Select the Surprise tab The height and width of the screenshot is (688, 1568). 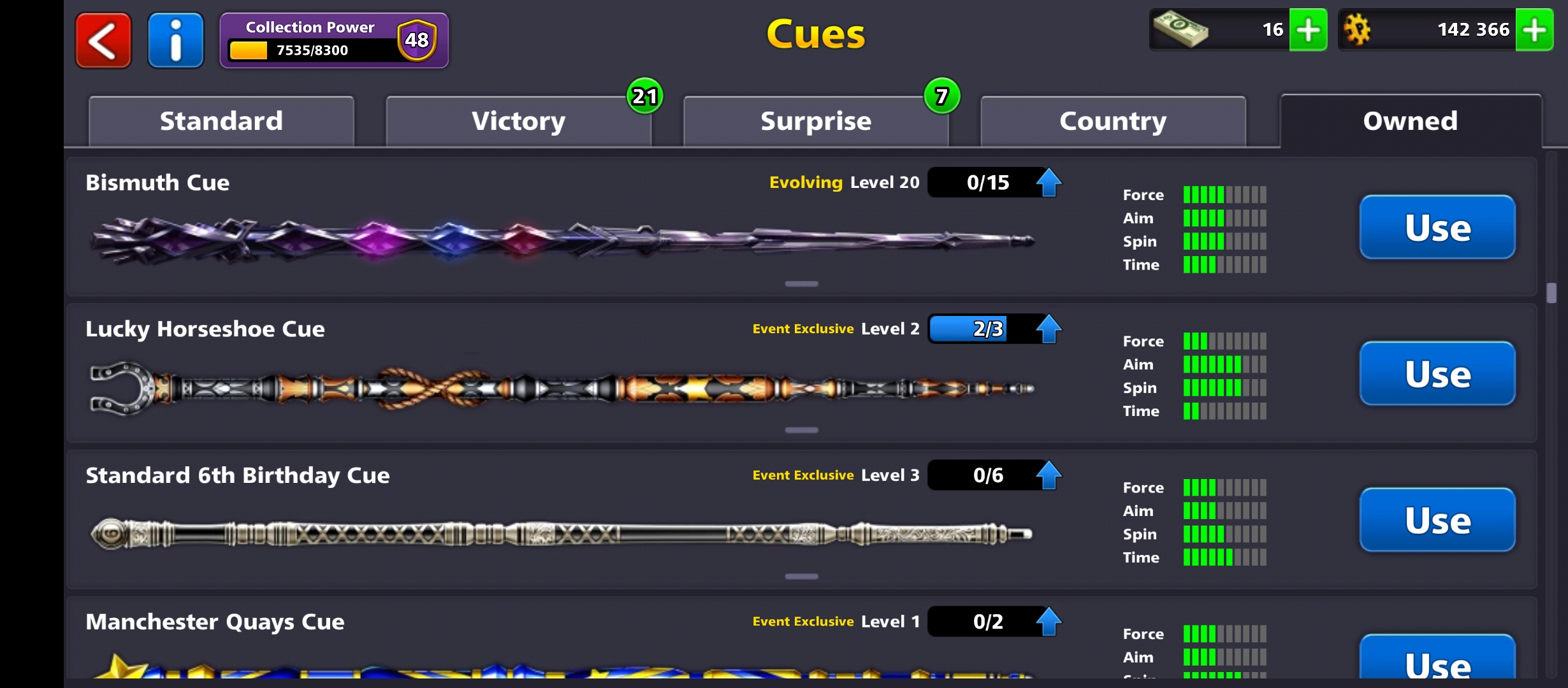(x=816, y=121)
